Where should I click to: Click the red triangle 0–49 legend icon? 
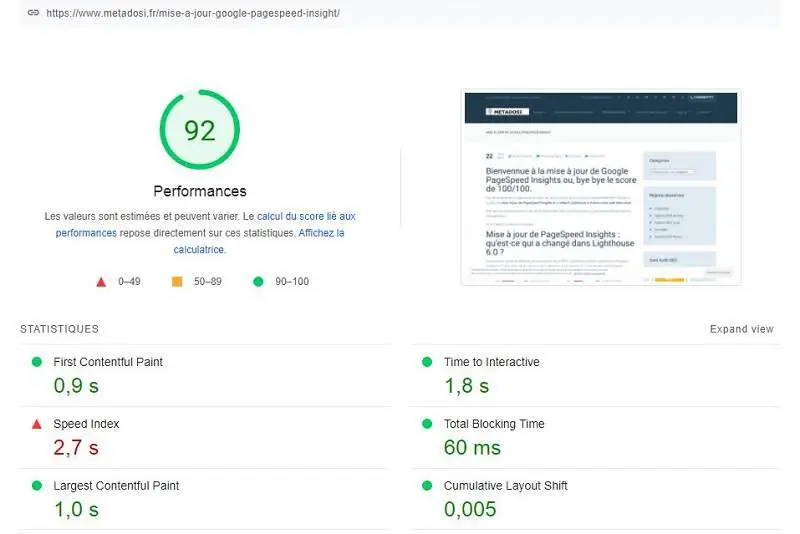tap(101, 282)
